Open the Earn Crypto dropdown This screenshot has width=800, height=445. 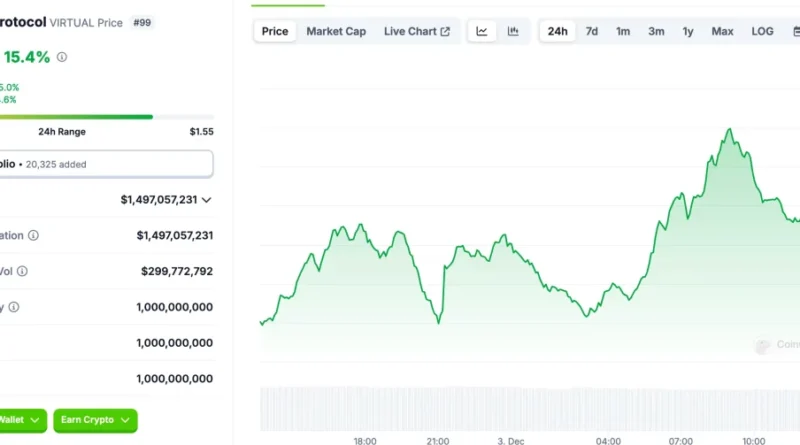tap(95, 420)
